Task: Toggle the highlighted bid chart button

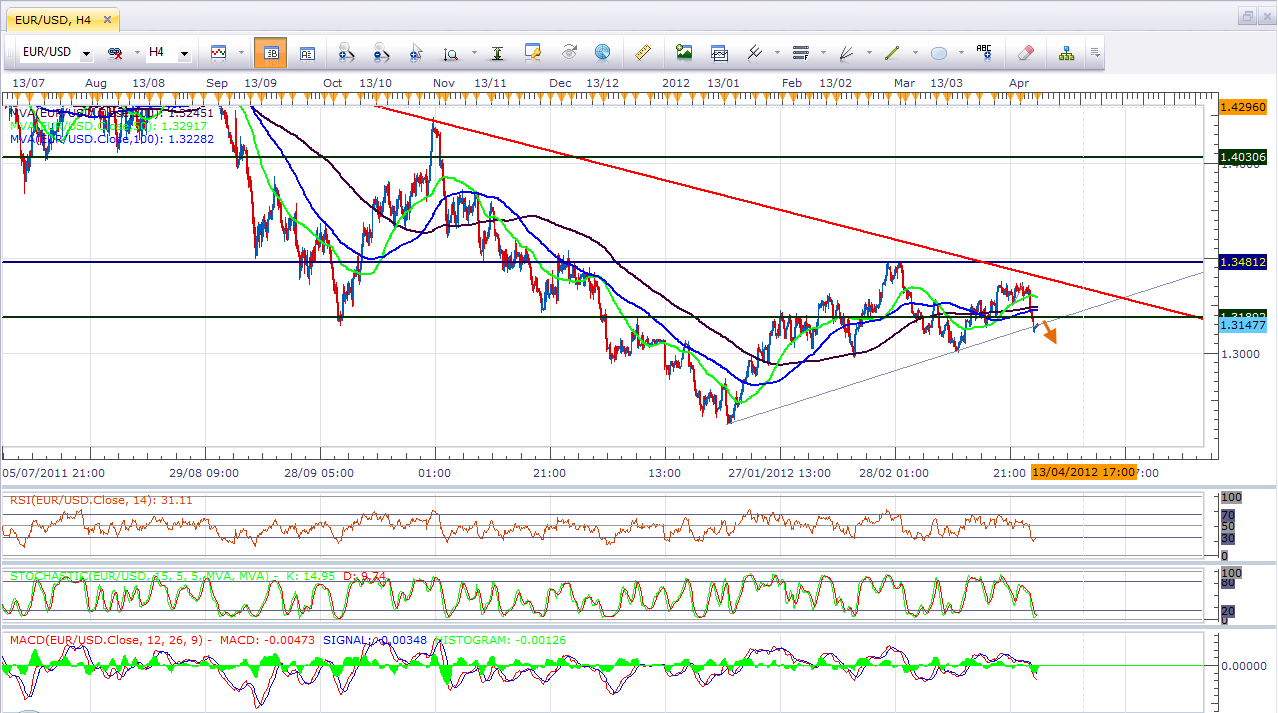Action: point(270,52)
